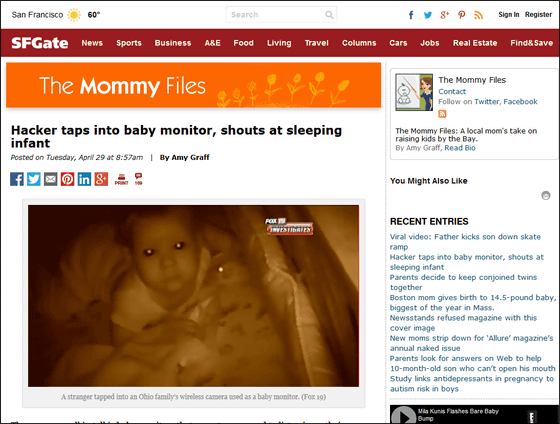This screenshot has height=424, width=560.
Task: Pin article with the Pinterest share icon
Action: (x=68, y=179)
